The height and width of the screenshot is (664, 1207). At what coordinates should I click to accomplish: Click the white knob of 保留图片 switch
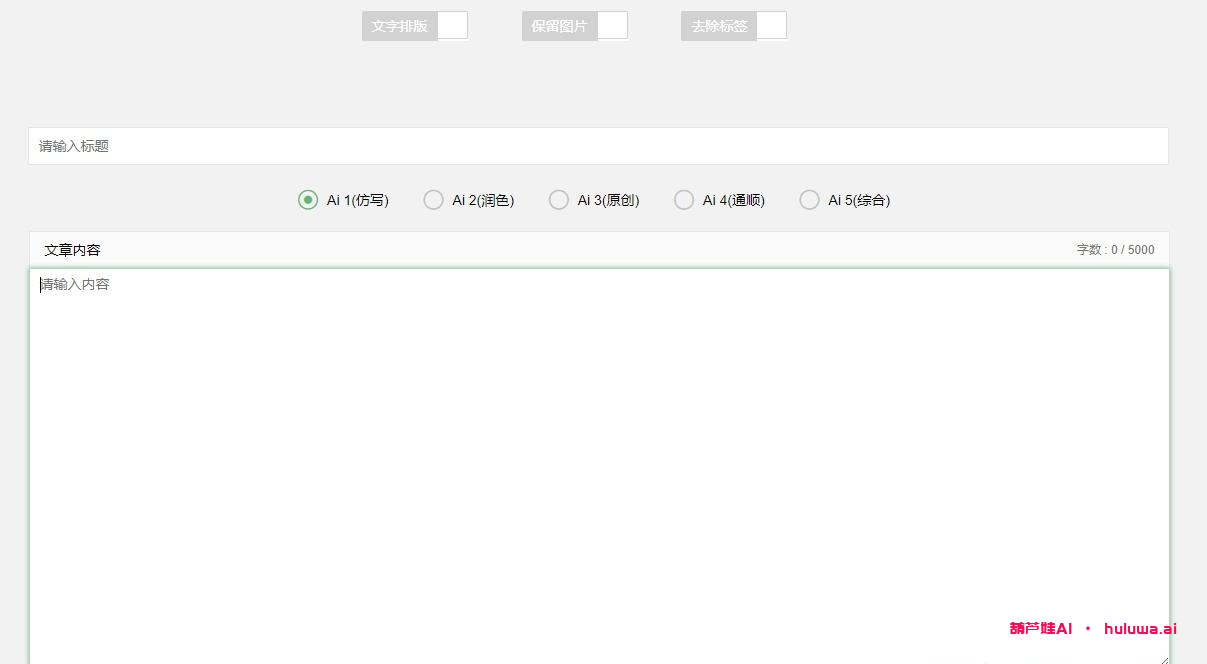pyautogui.click(x=613, y=25)
